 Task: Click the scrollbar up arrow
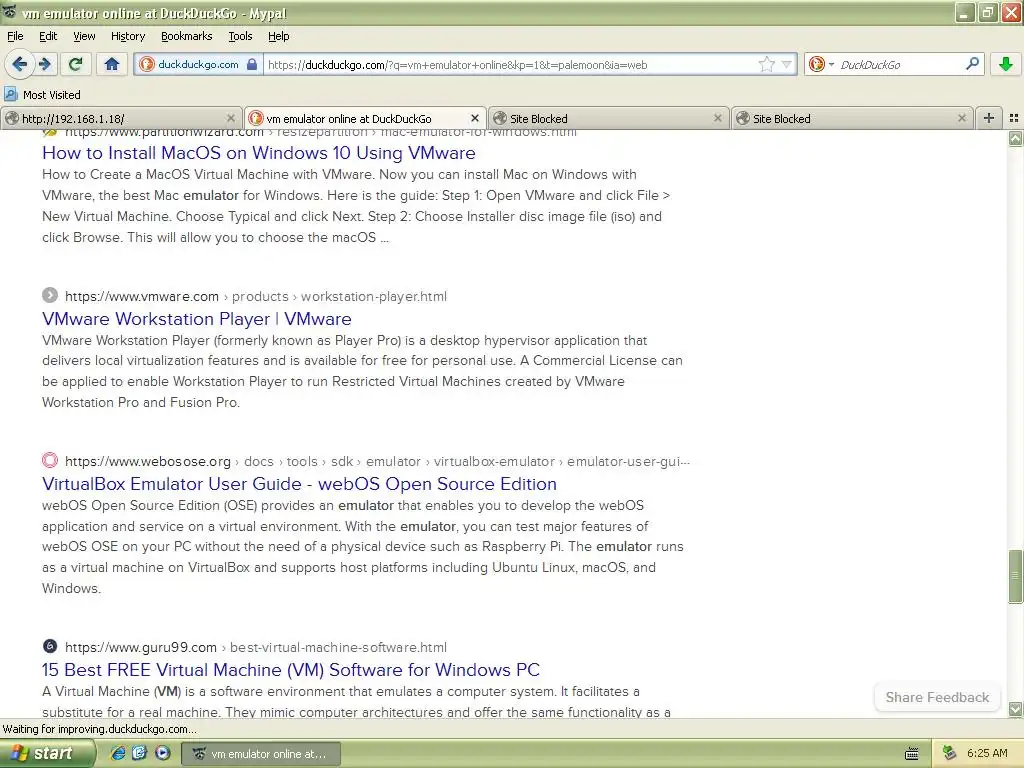[x=1015, y=138]
